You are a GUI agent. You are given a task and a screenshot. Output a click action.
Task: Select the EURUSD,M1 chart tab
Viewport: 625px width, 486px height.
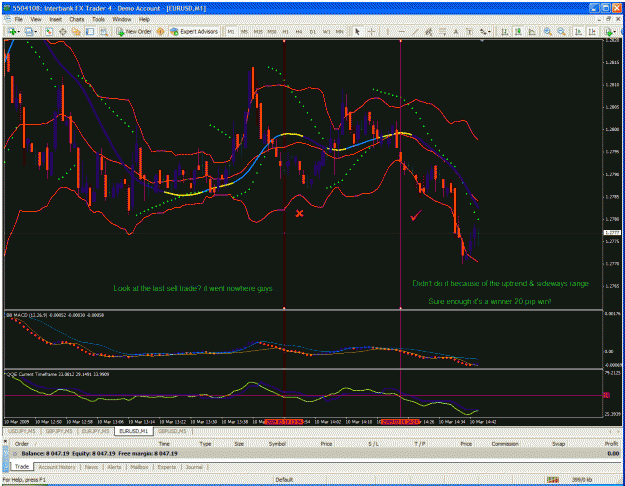tap(134, 431)
